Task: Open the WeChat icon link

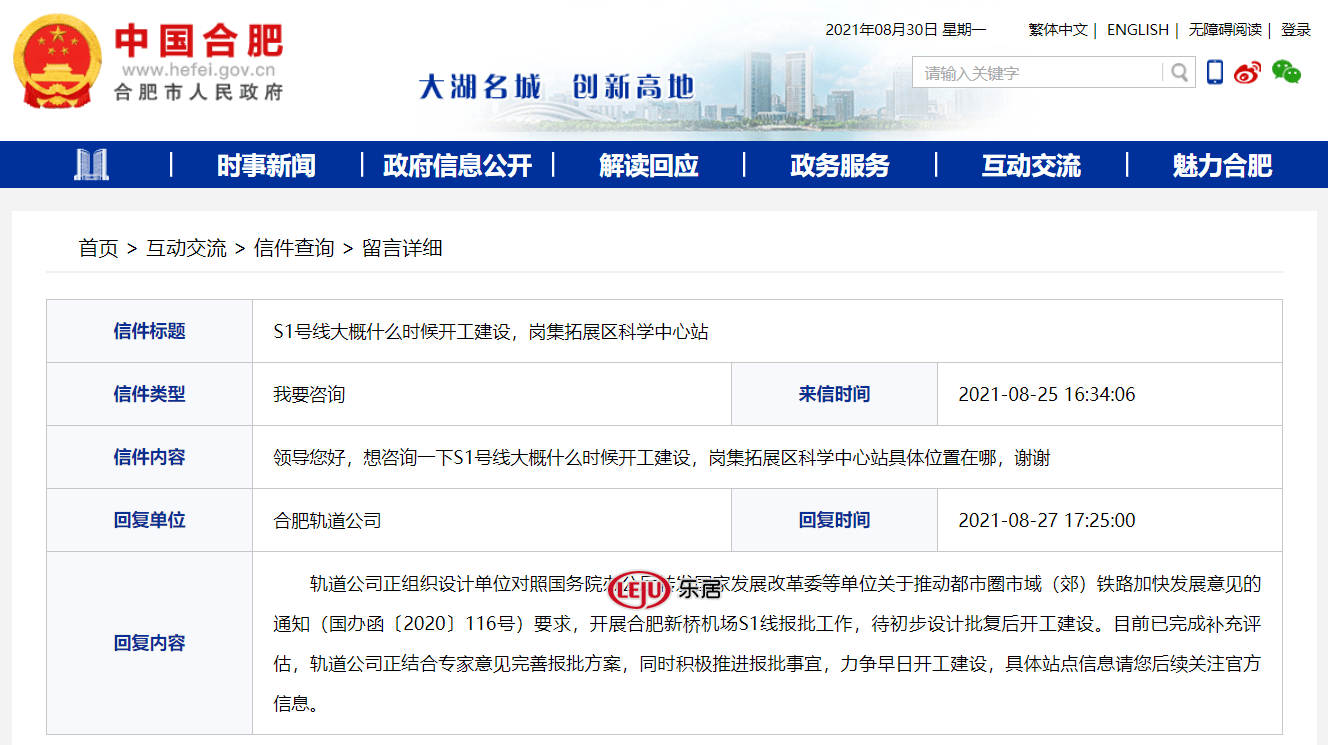Action: click(x=1286, y=72)
